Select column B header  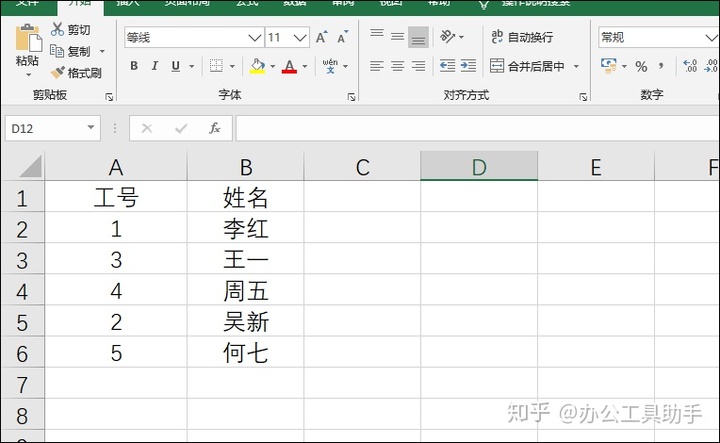click(x=246, y=167)
